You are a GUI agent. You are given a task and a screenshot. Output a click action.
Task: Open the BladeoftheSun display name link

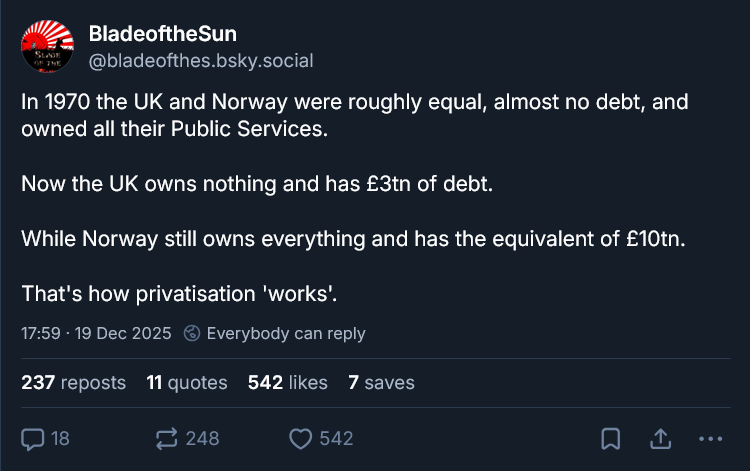[162, 35]
